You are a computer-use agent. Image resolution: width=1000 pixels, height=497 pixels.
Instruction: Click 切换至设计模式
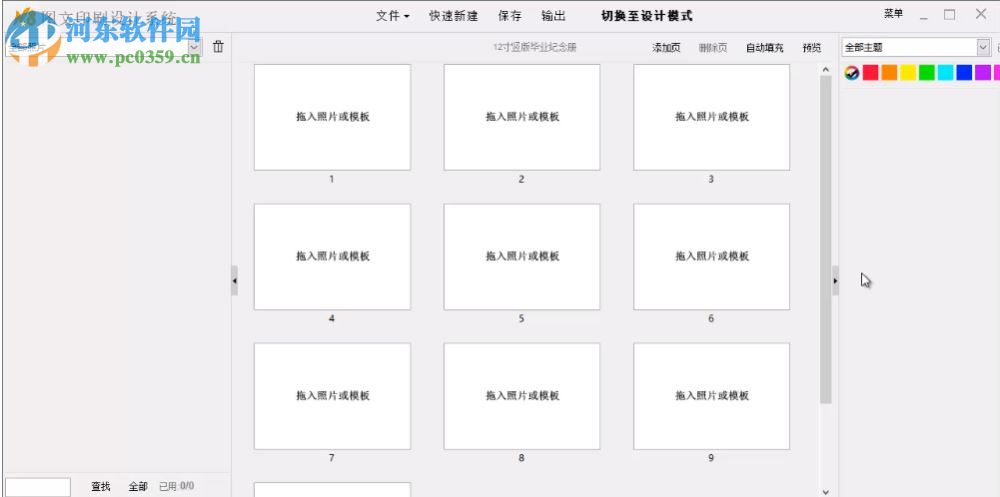[647, 16]
